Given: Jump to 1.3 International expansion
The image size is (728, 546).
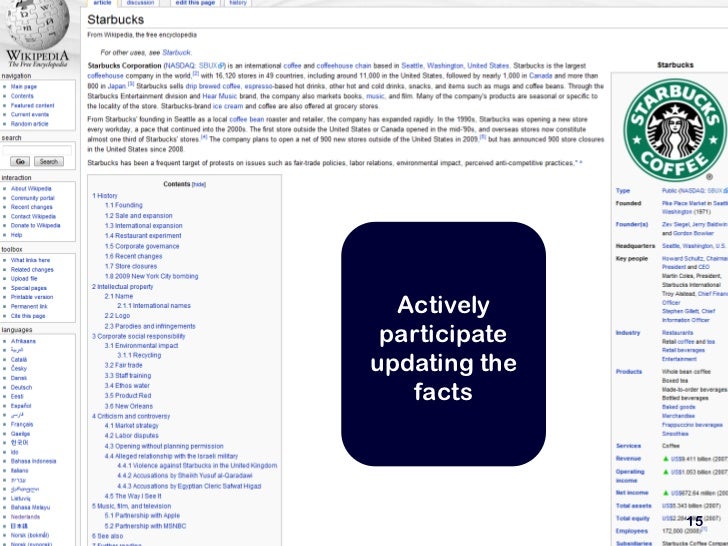Looking at the screenshot, I should click(143, 226).
